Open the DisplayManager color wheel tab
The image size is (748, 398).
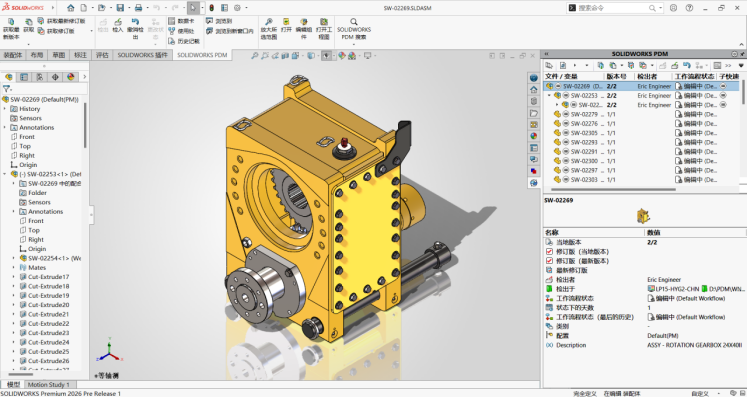71,77
